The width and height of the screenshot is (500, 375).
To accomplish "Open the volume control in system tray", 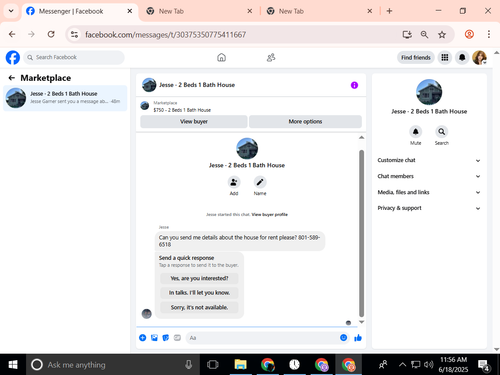I will click(x=428, y=365).
